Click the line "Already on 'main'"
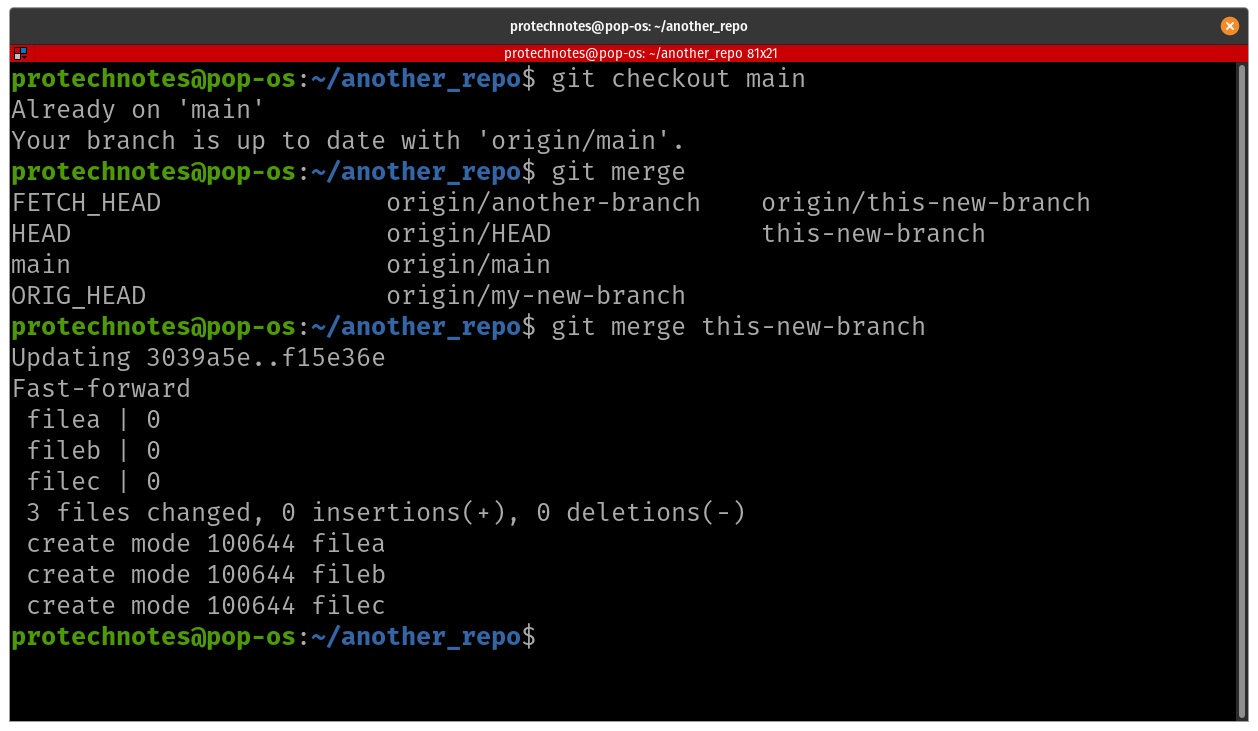Image resolution: width=1258 pixels, height=731 pixels. pos(138,110)
